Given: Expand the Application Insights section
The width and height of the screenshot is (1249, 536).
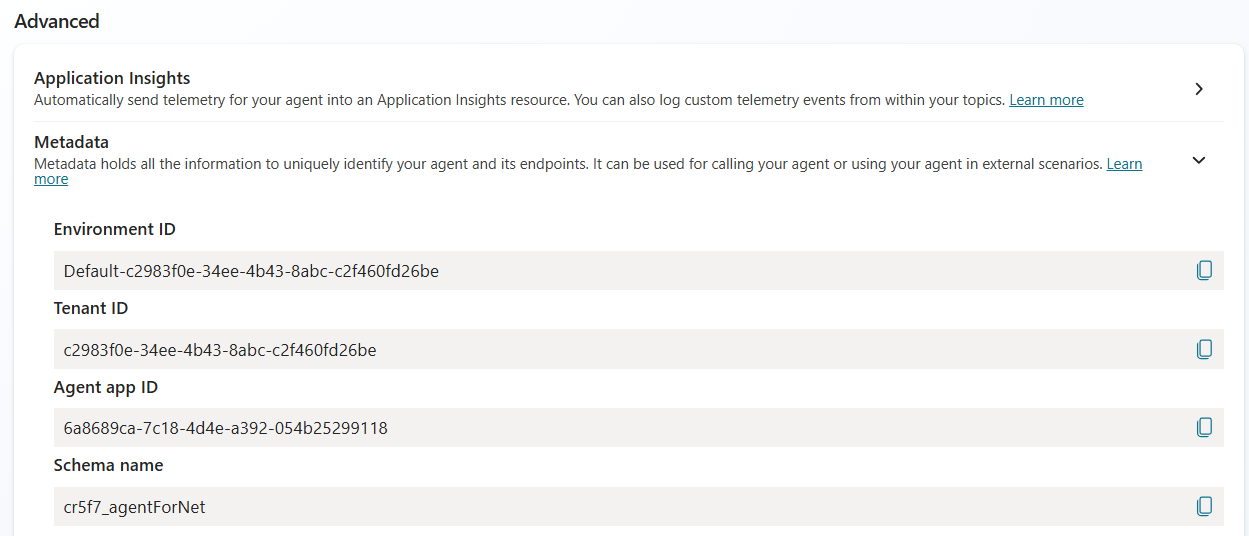Looking at the screenshot, I should point(1199,89).
